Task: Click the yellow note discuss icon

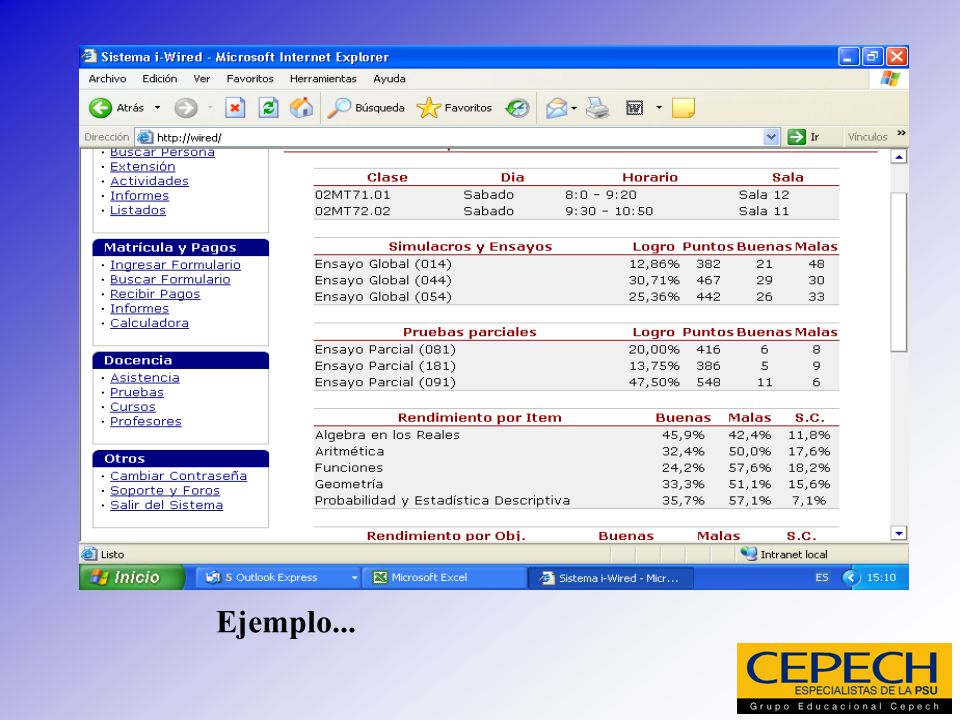Action: tap(683, 108)
